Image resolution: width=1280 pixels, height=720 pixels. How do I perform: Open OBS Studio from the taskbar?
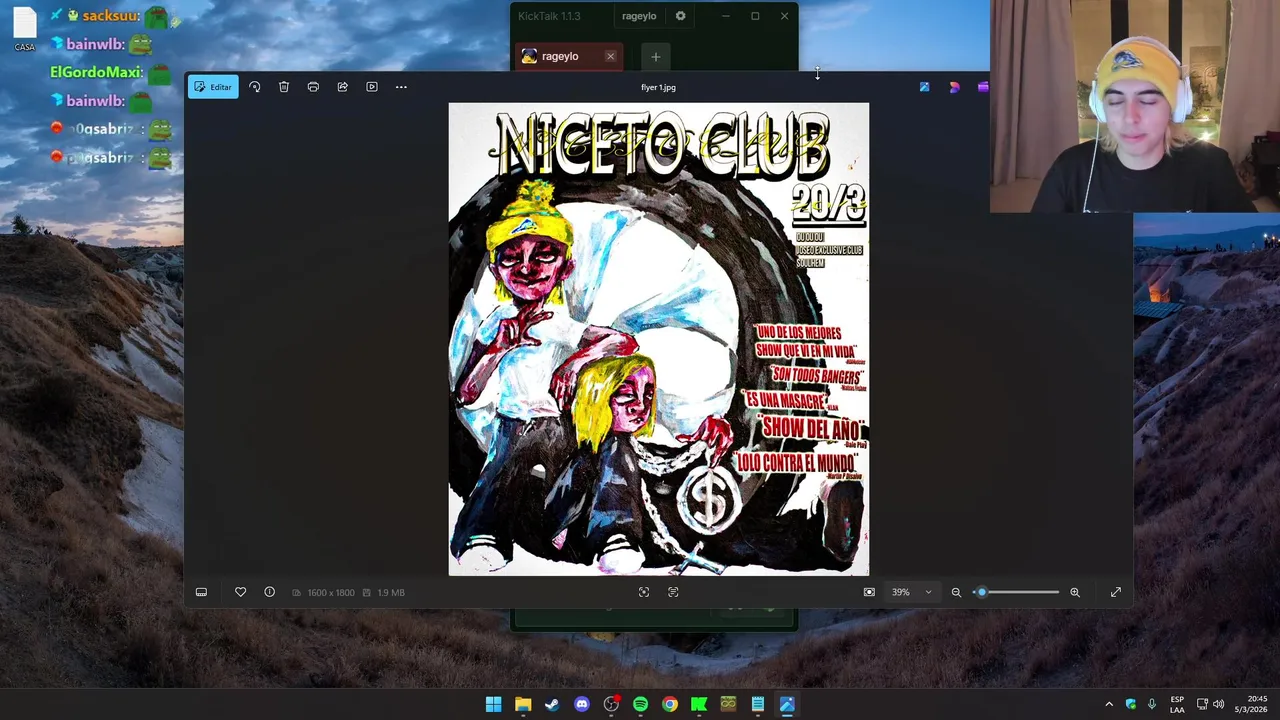(611, 704)
